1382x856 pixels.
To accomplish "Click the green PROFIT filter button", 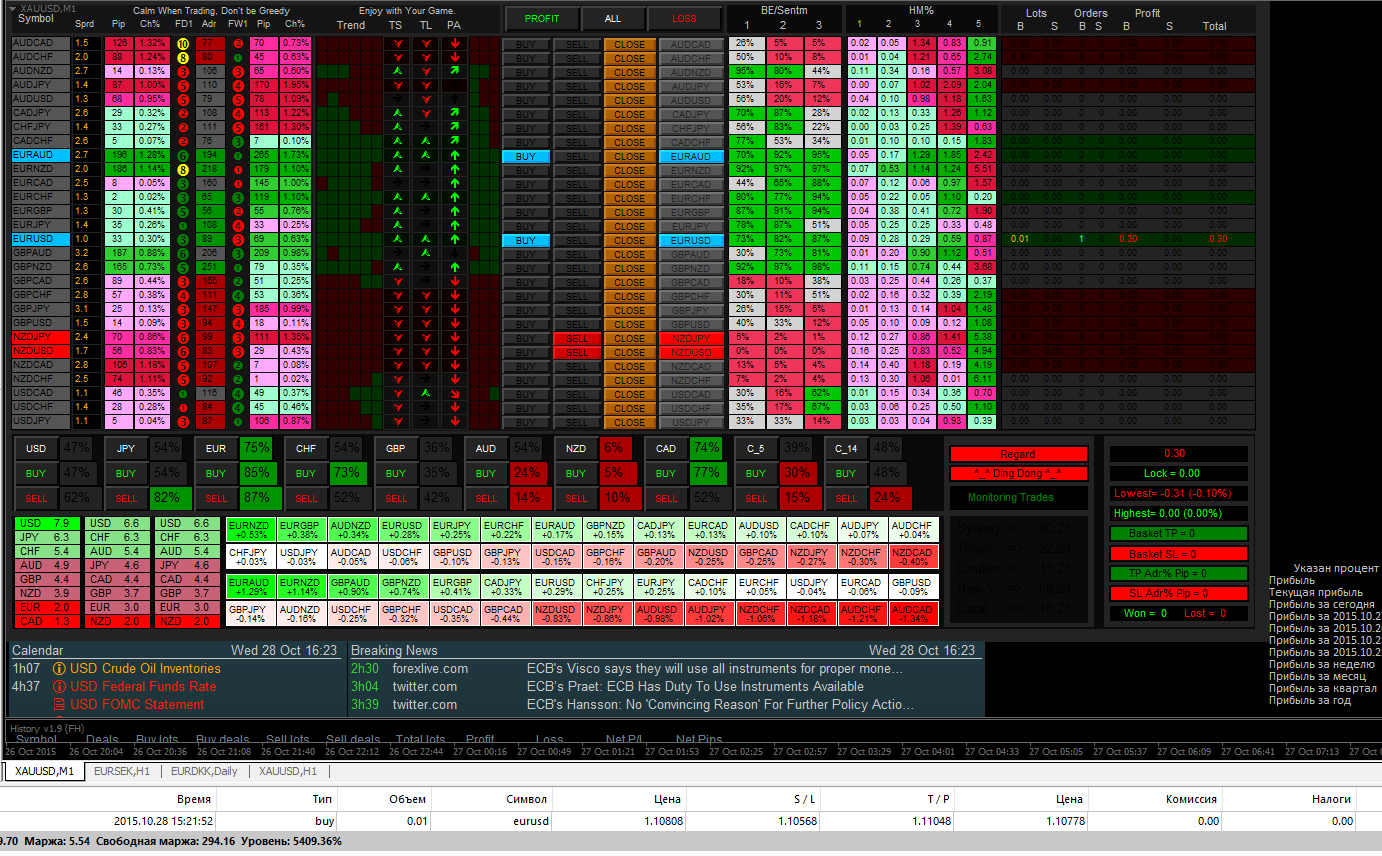I will point(542,18).
